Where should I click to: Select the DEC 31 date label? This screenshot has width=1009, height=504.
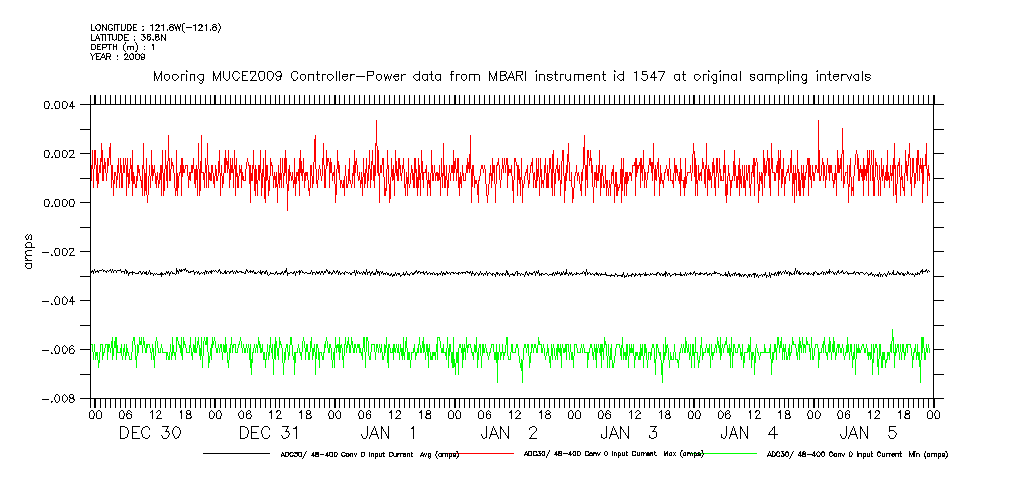(270, 433)
